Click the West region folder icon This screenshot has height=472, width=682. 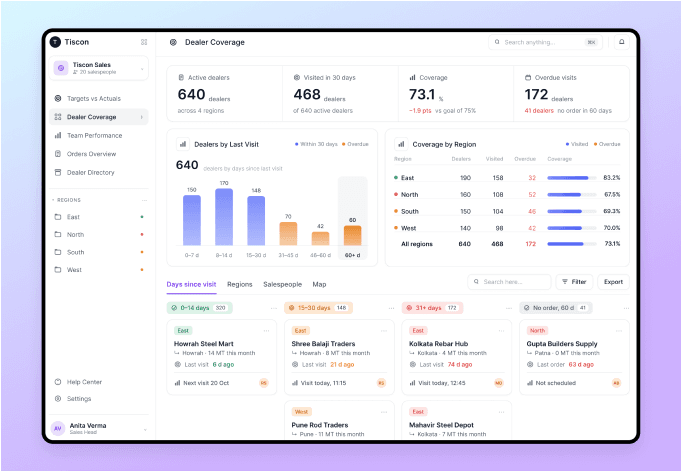pyautogui.click(x=58, y=270)
